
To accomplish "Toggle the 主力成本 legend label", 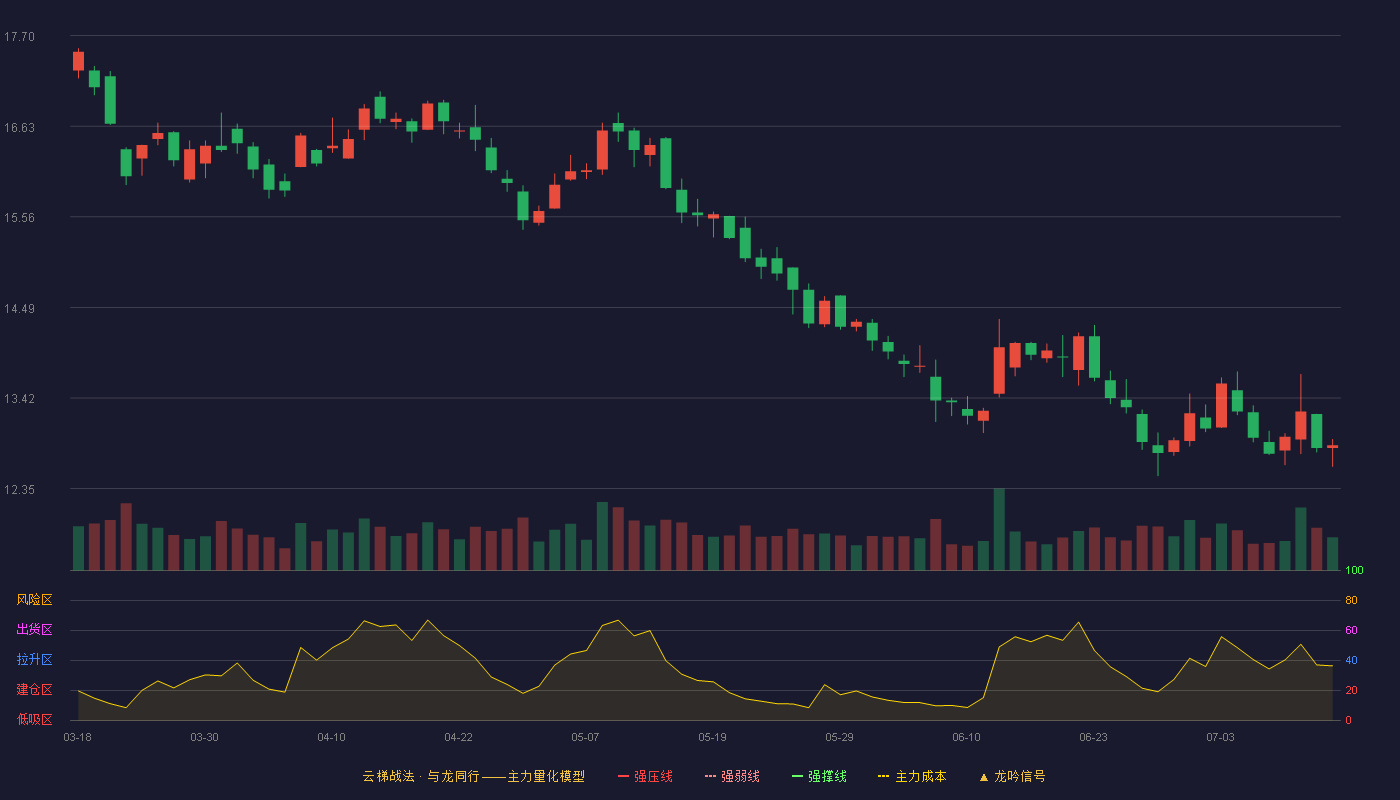I will click(x=920, y=776).
